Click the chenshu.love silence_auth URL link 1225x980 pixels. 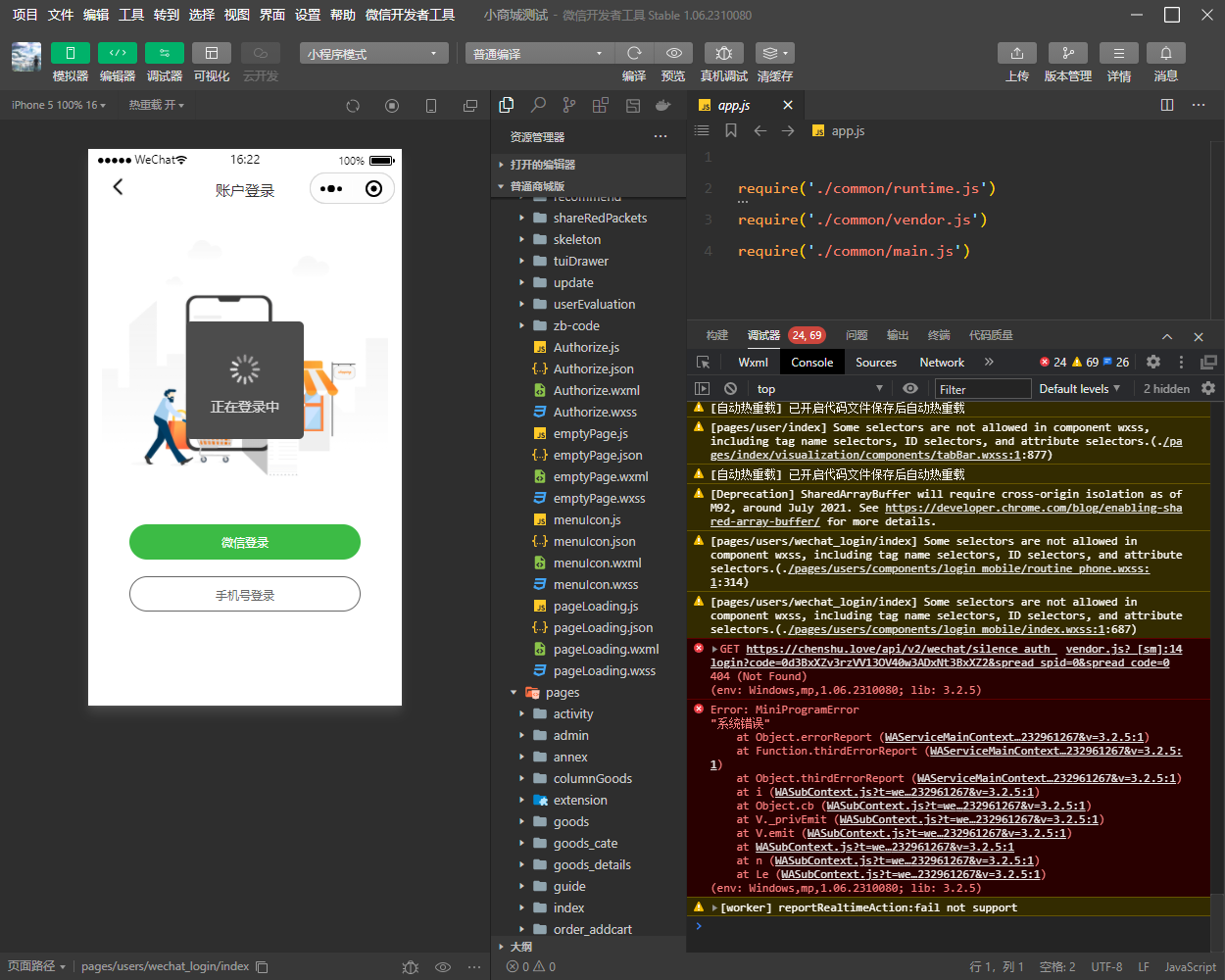point(900,649)
